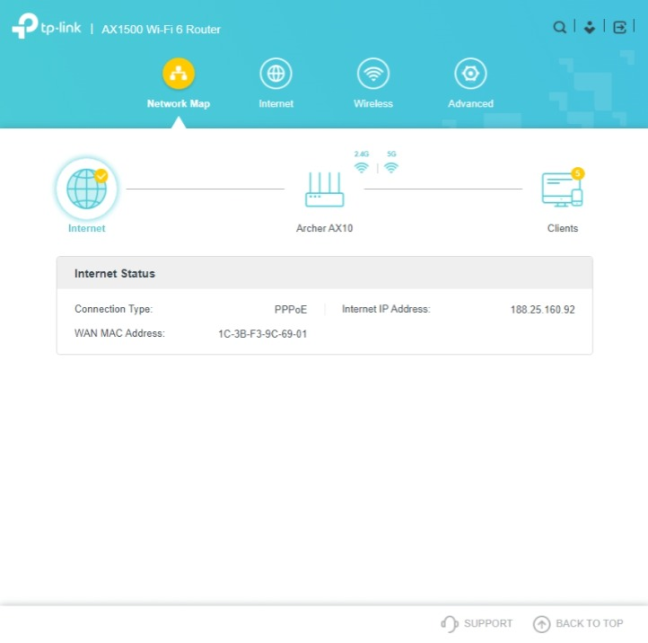The width and height of the screenshot is (648, 643).
Task: Click the MAC address 1C-3B-F3-9C-69-01
Action: [x=262, y=334]
